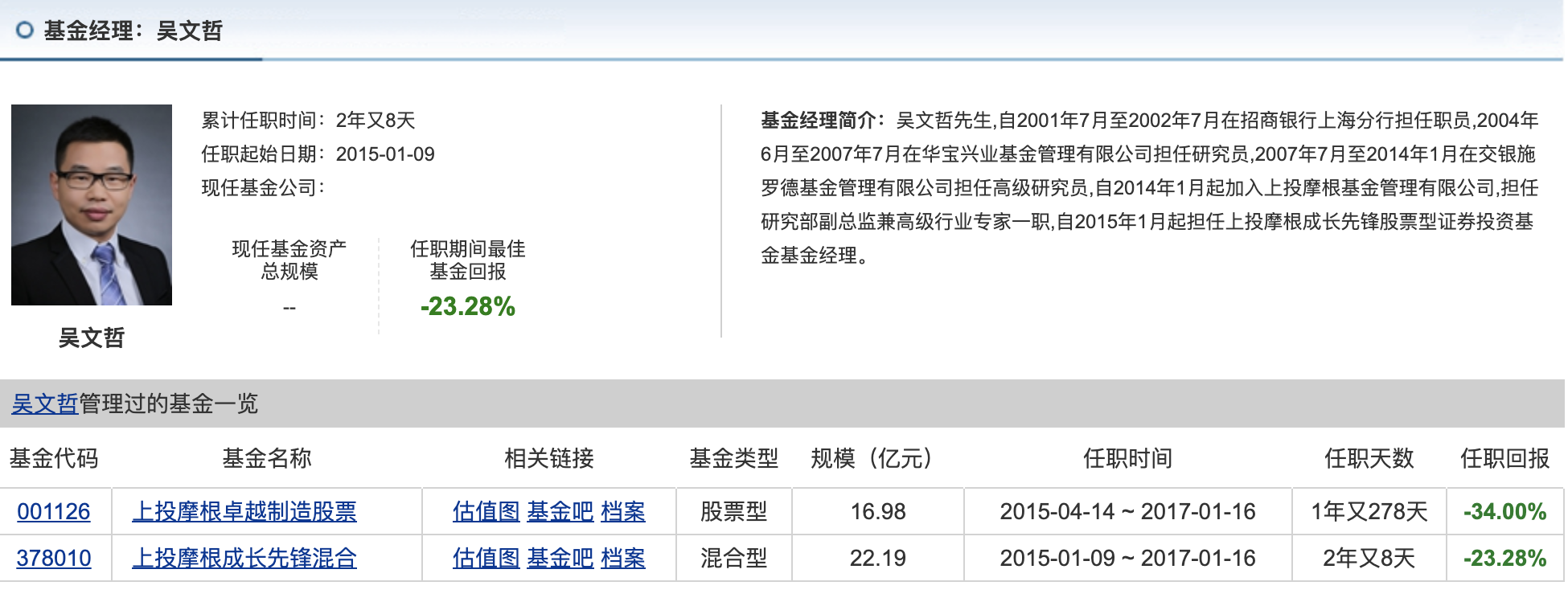This screenshot has width=1568, height=598.
Task: Click 吴文哲 link in funds list heading
Action: 45,403
